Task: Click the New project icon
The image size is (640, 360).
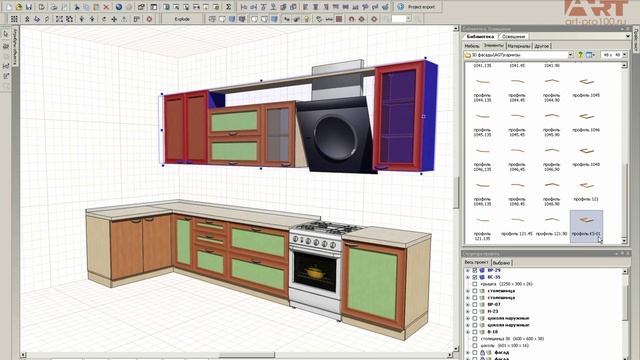Action: coord(9,7)
